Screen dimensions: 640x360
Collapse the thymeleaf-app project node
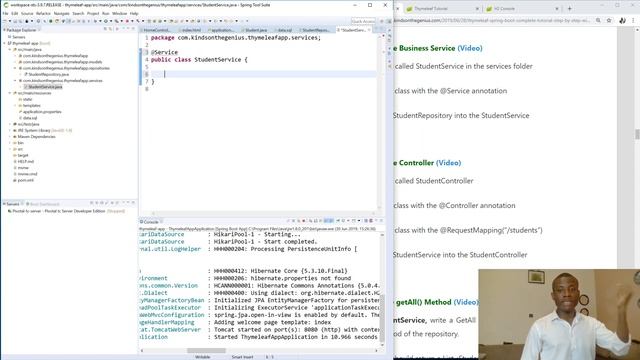tap(5, 43)
